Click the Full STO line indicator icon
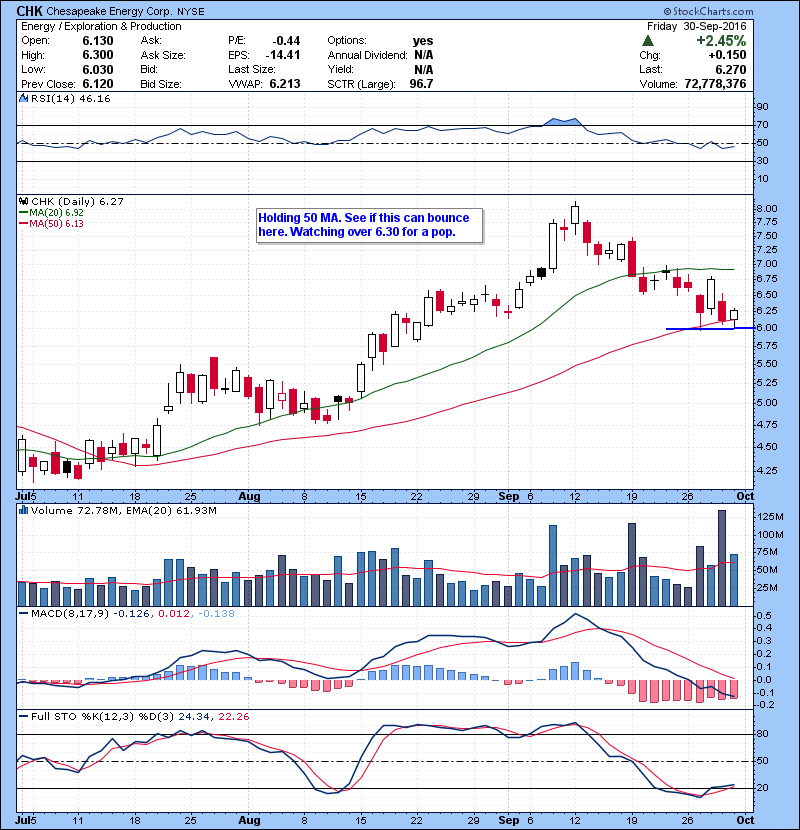800x830 pixels. 22,716
